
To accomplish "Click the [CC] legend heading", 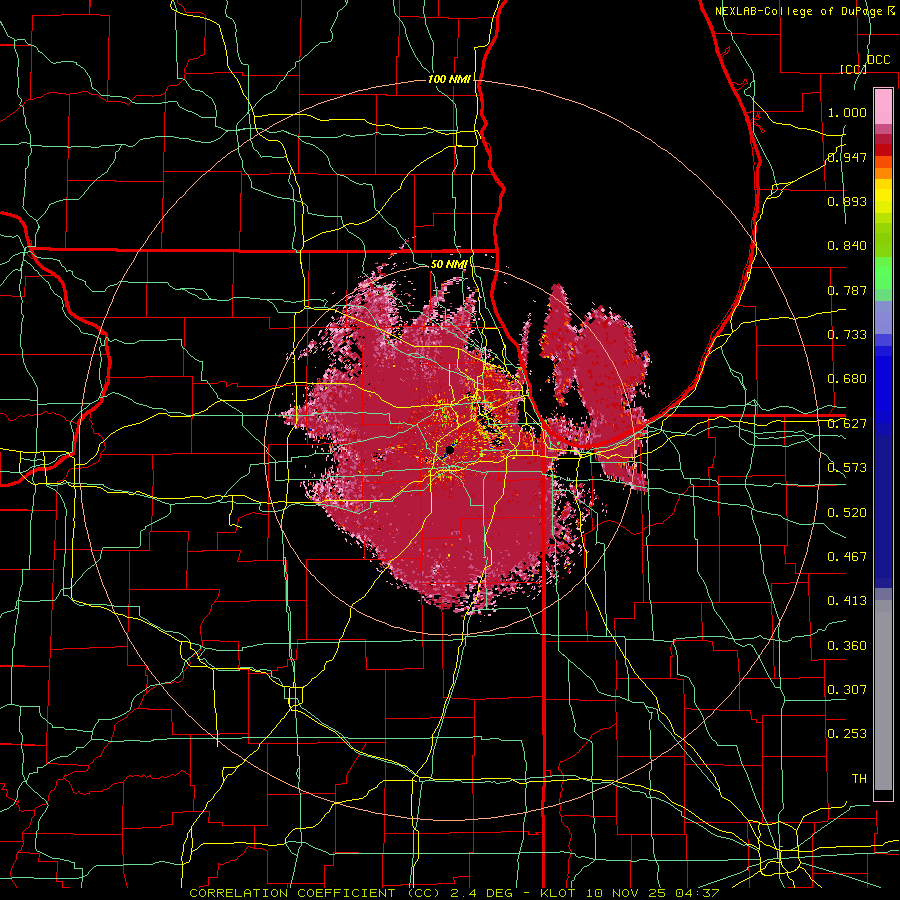I will coord(853,69).
